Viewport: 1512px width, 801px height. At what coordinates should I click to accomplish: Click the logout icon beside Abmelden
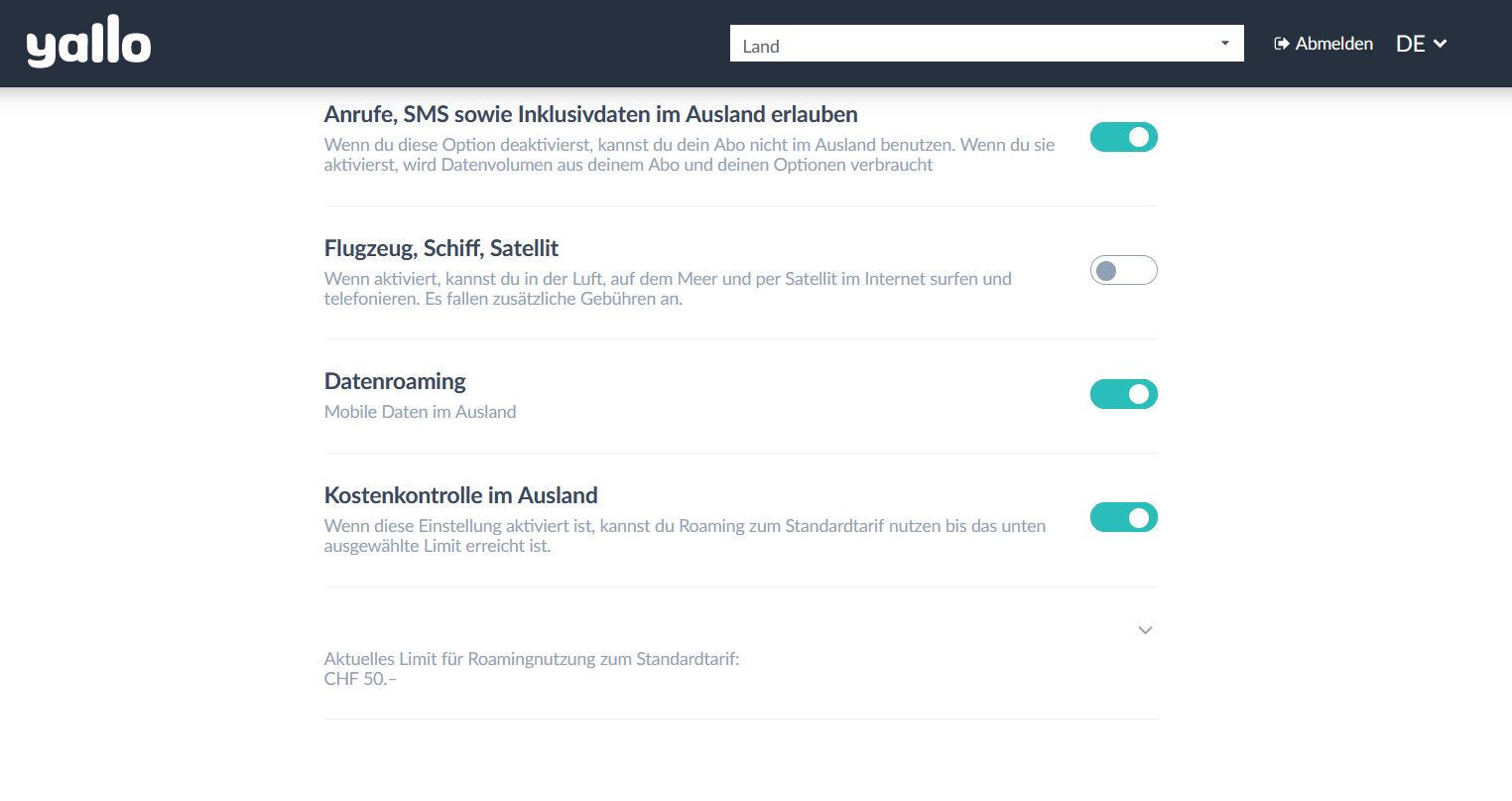[1282, 44]
